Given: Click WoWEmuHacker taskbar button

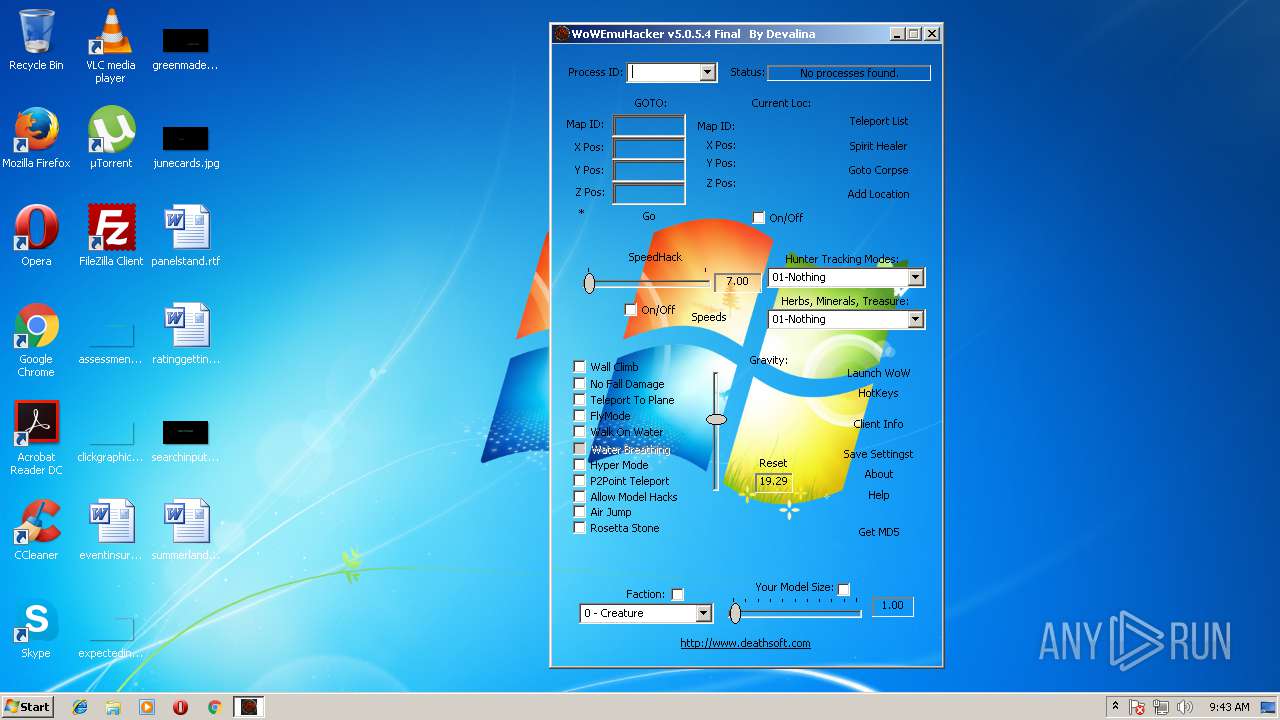Looking at the screenshot, I should [x=249, y=707].
